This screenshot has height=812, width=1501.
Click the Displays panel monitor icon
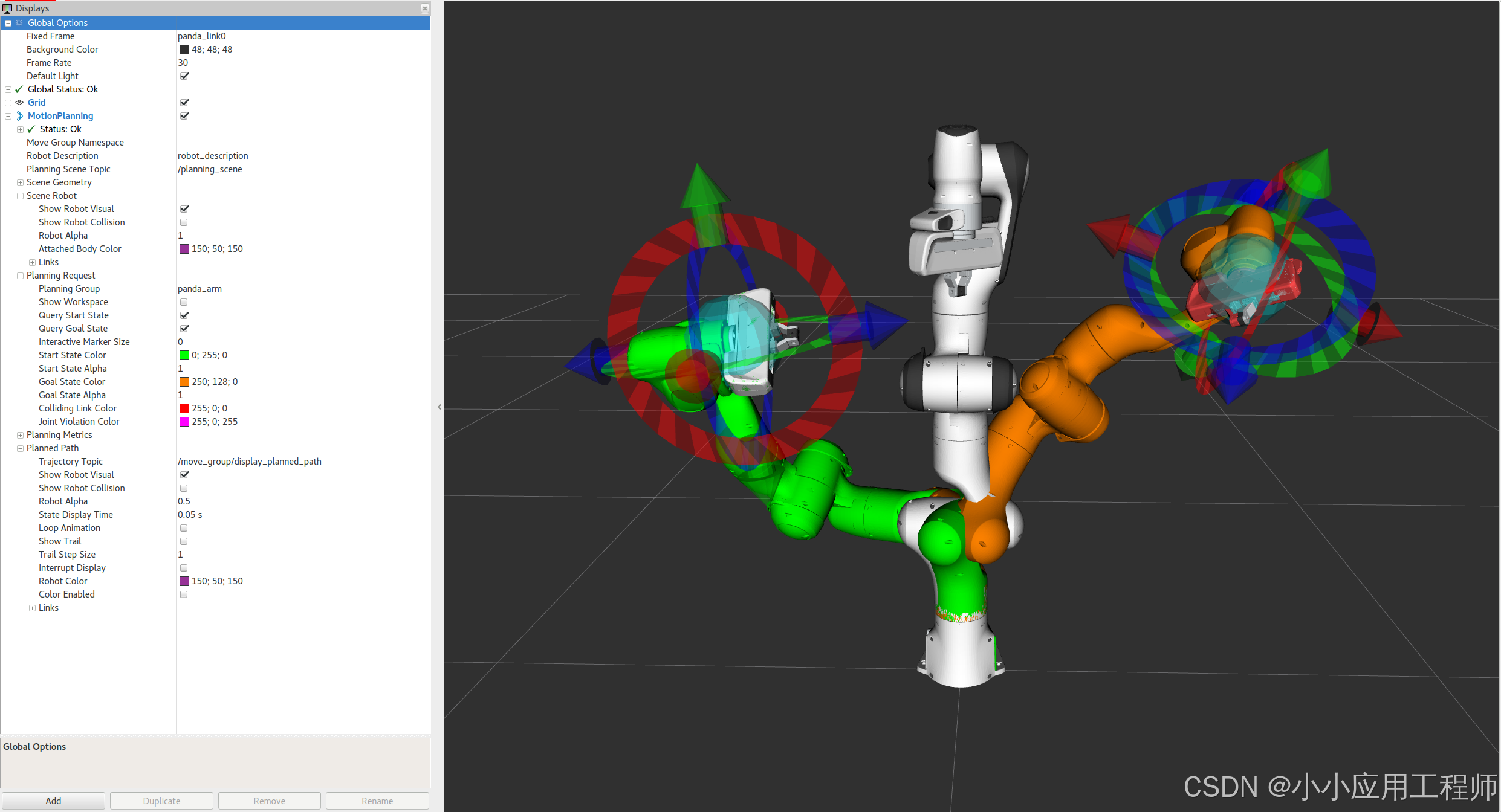(x=7, y=8)
